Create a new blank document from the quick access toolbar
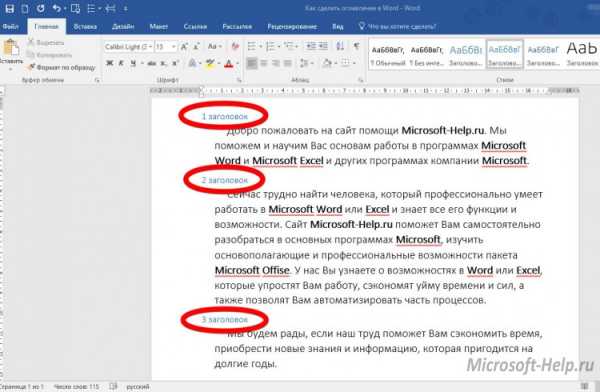This screenshot has width=600, height=392. point(25,8)
